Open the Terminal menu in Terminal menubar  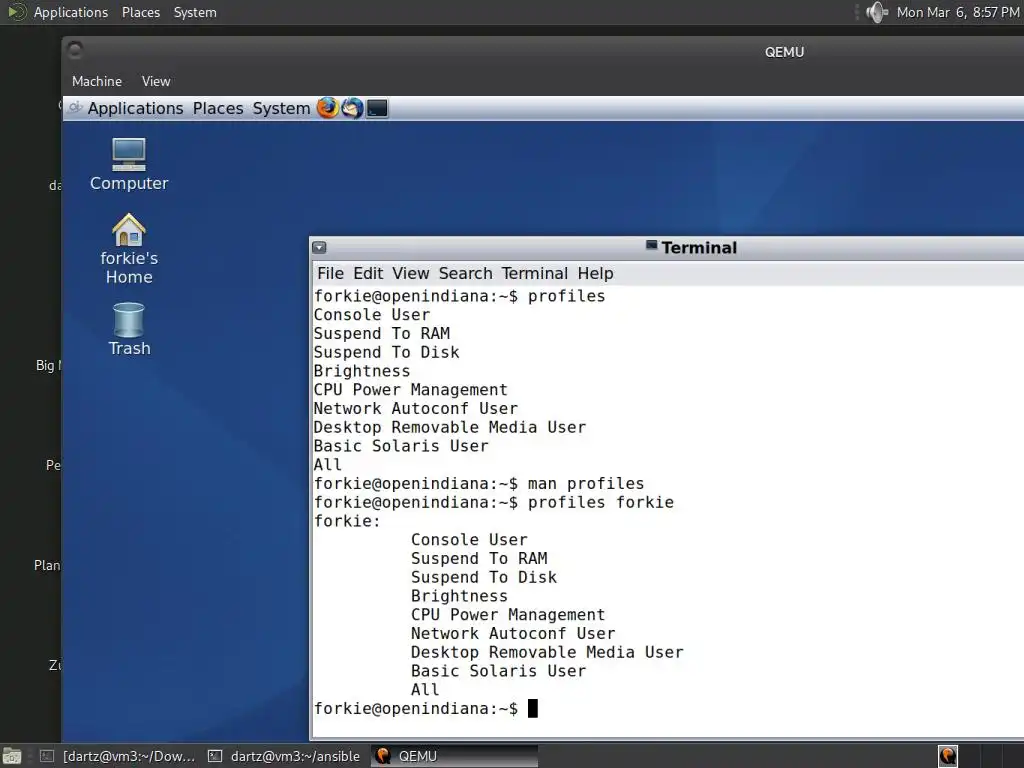(535, 273)
